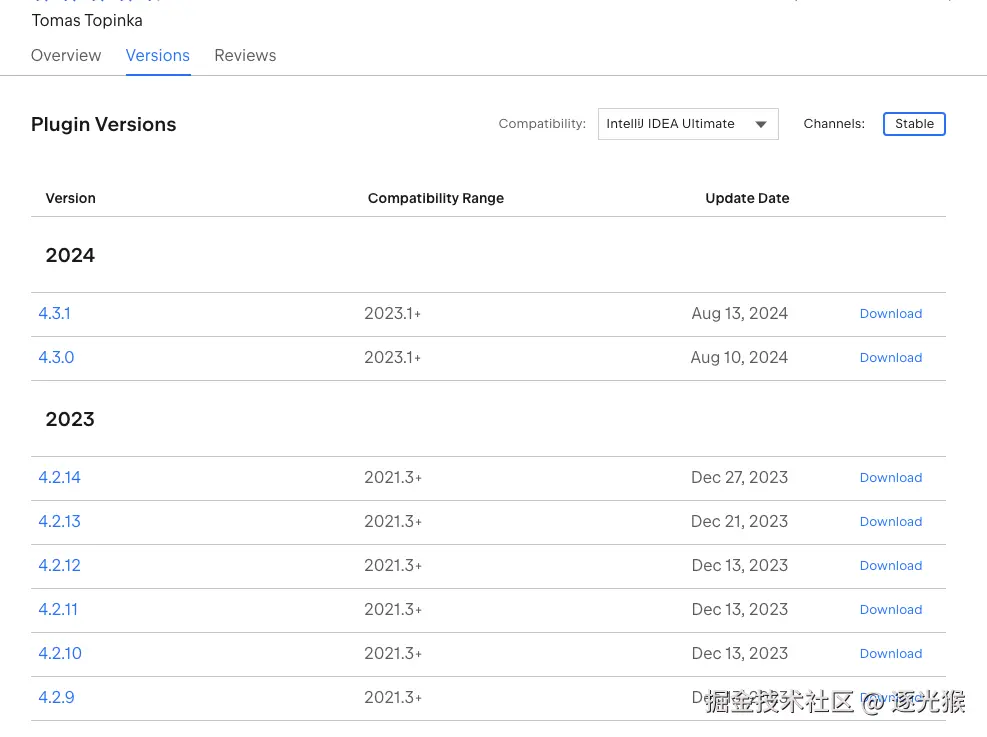987x737 pixels.
Task: Download version 4.3.1
Action: (x=891, y=314)
